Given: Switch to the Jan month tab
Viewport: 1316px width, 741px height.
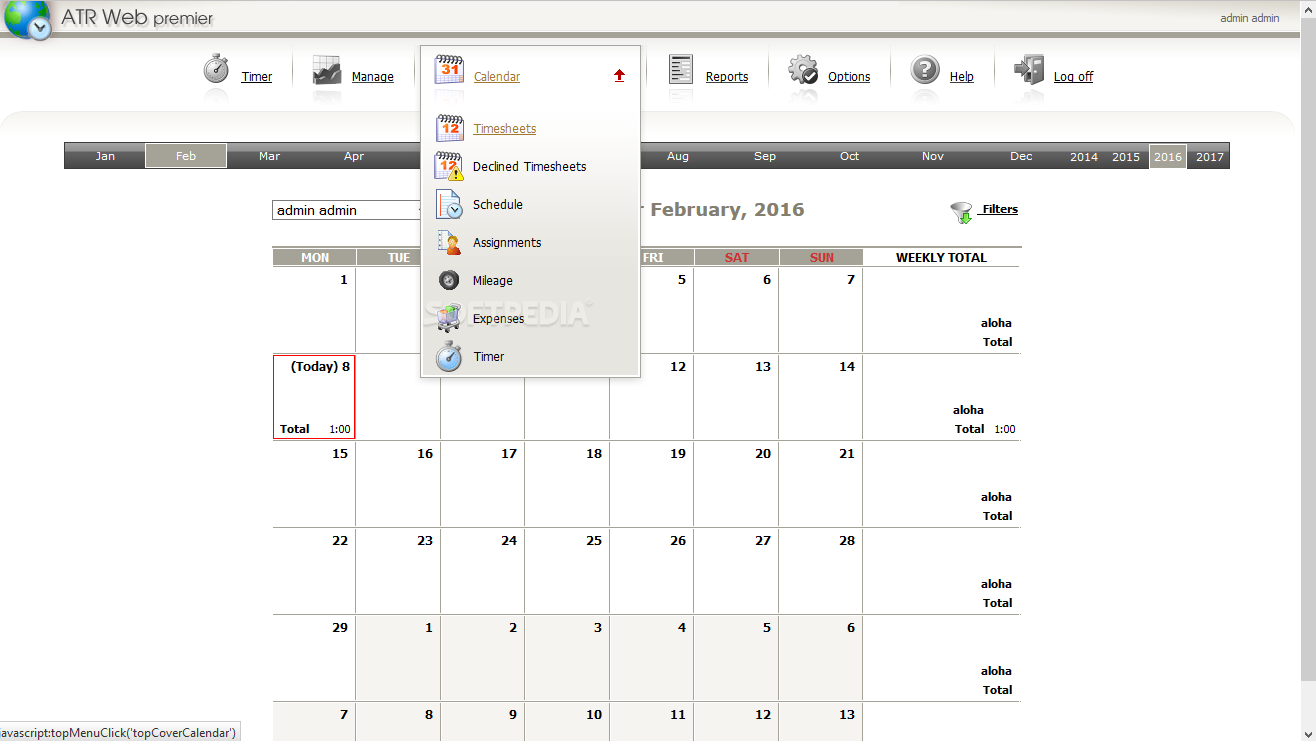Looking at the screenshot, I should click(x=105, y=156).
